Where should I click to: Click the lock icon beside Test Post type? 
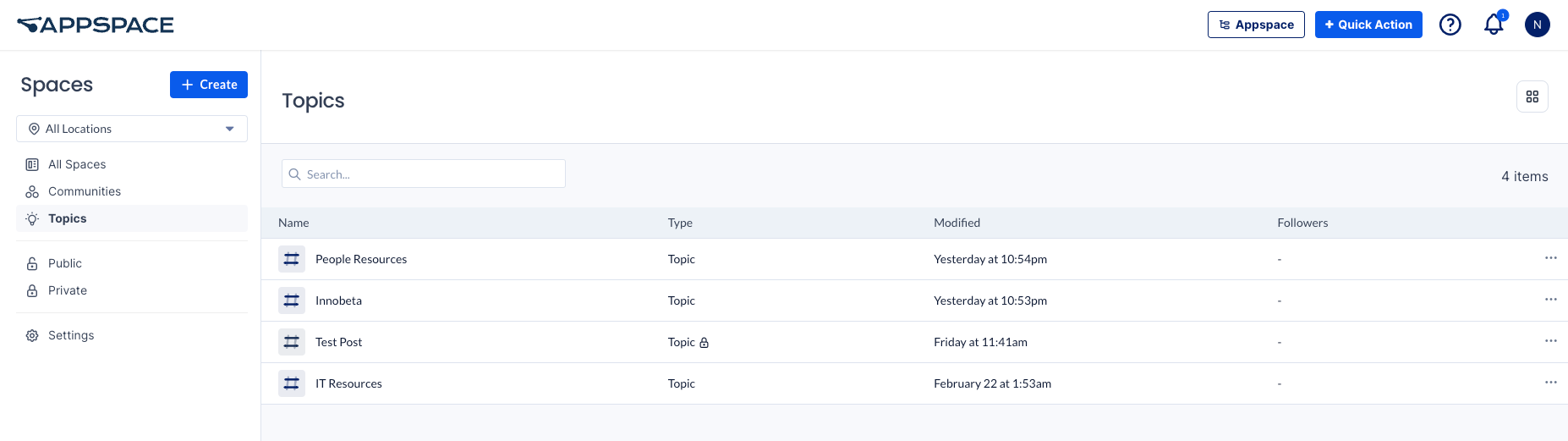pyautogui.click(x=705, y=343)
